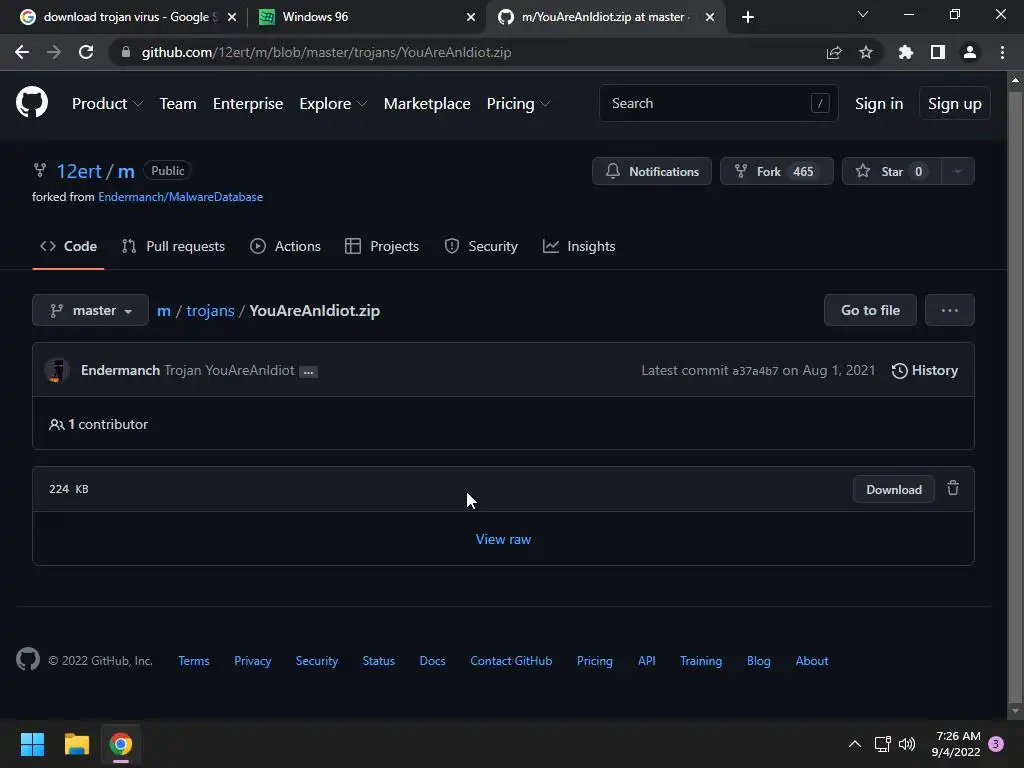Click the trash delete file icon

953,488
